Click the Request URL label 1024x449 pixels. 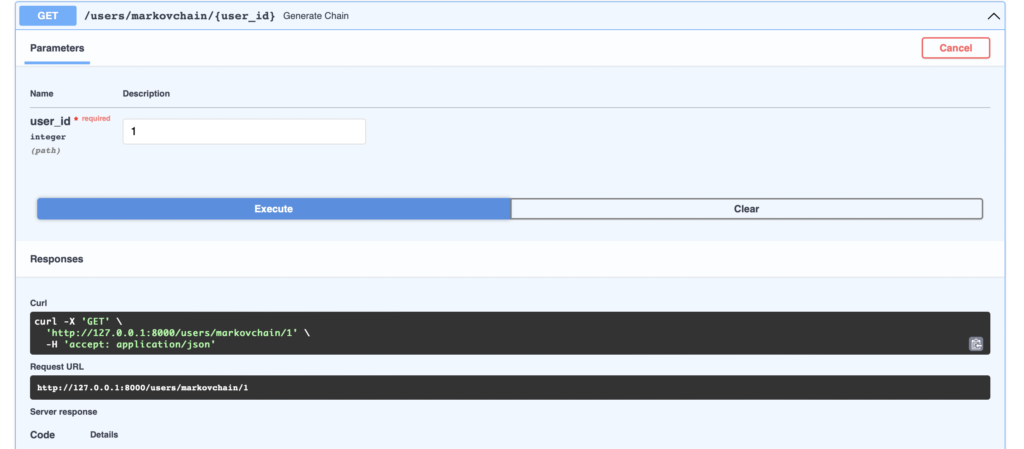tap(57, 367)
